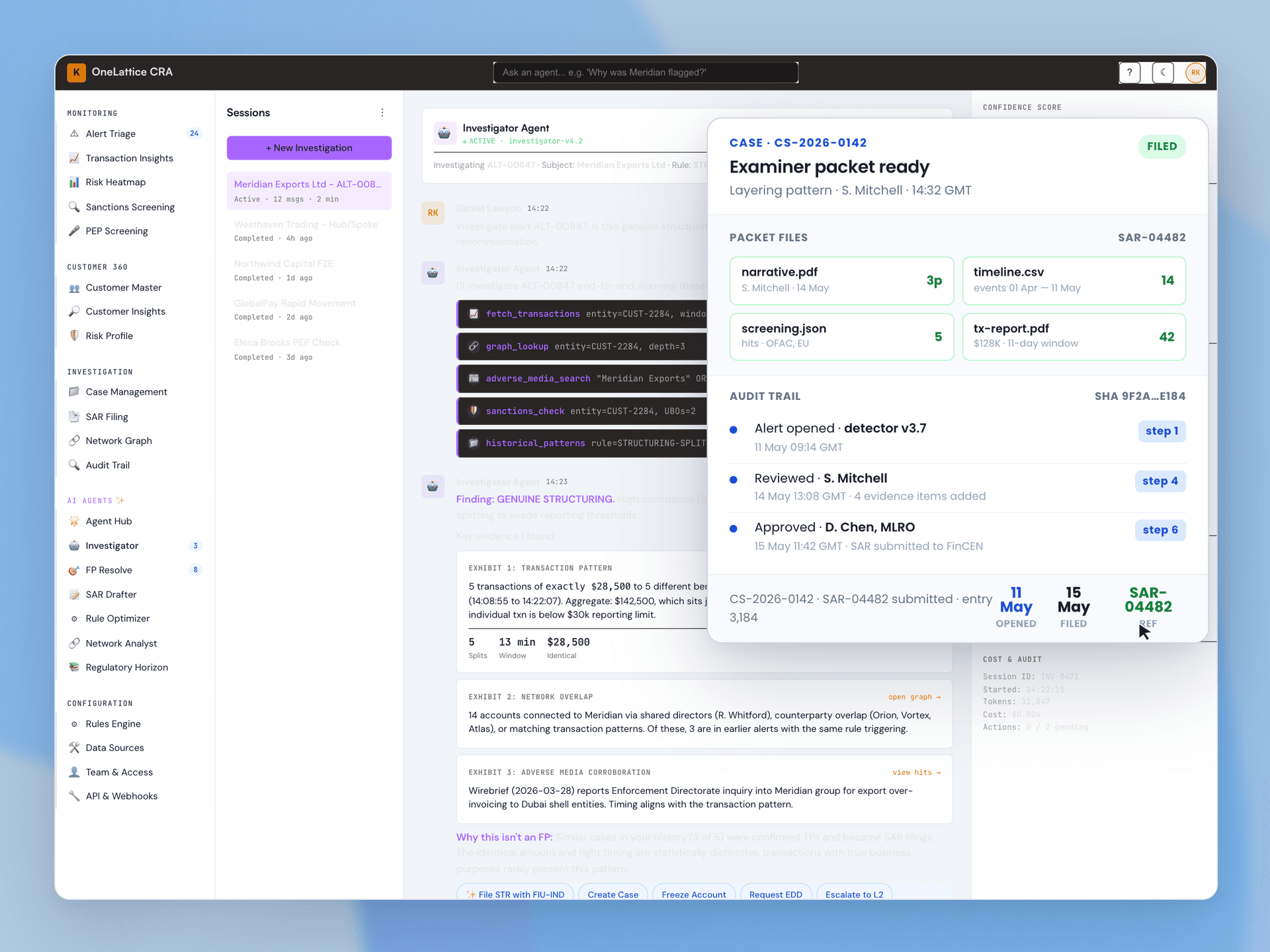Click the step 6 audit trail badge
Viewport: 1270px width, 952px height.
[x=1160, y=530]
